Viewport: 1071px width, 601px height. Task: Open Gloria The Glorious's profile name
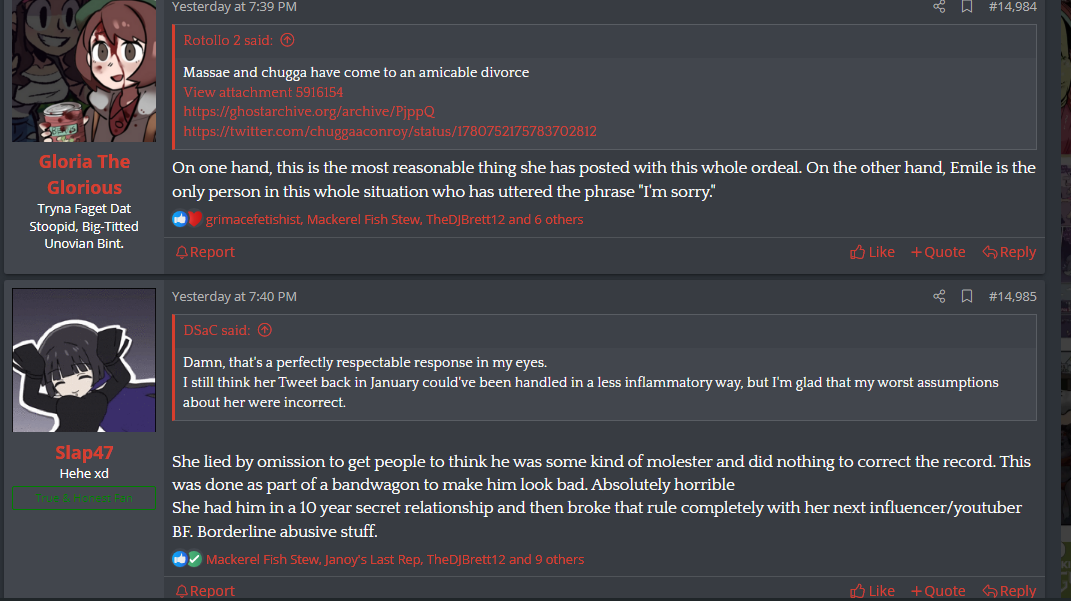click(84, 174)
